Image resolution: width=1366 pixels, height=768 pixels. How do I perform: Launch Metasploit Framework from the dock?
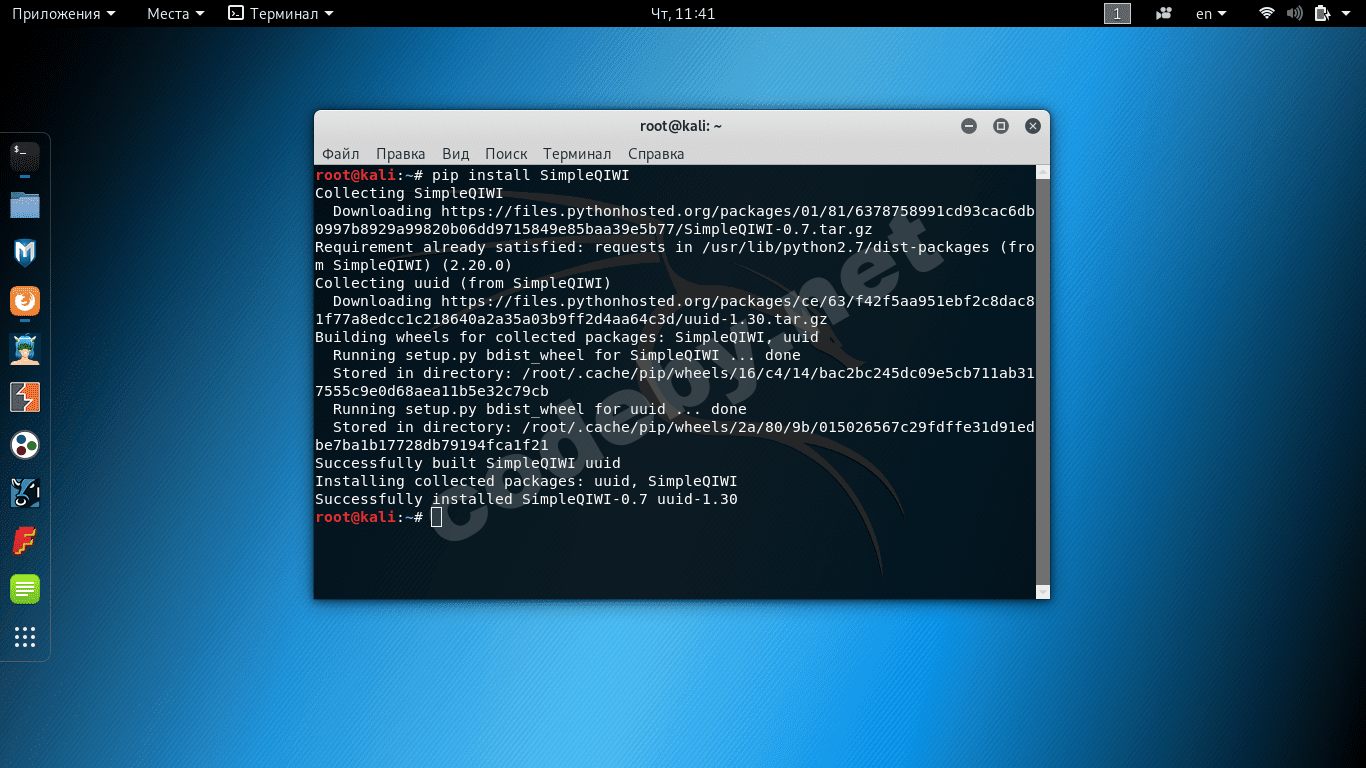[25, 253]
